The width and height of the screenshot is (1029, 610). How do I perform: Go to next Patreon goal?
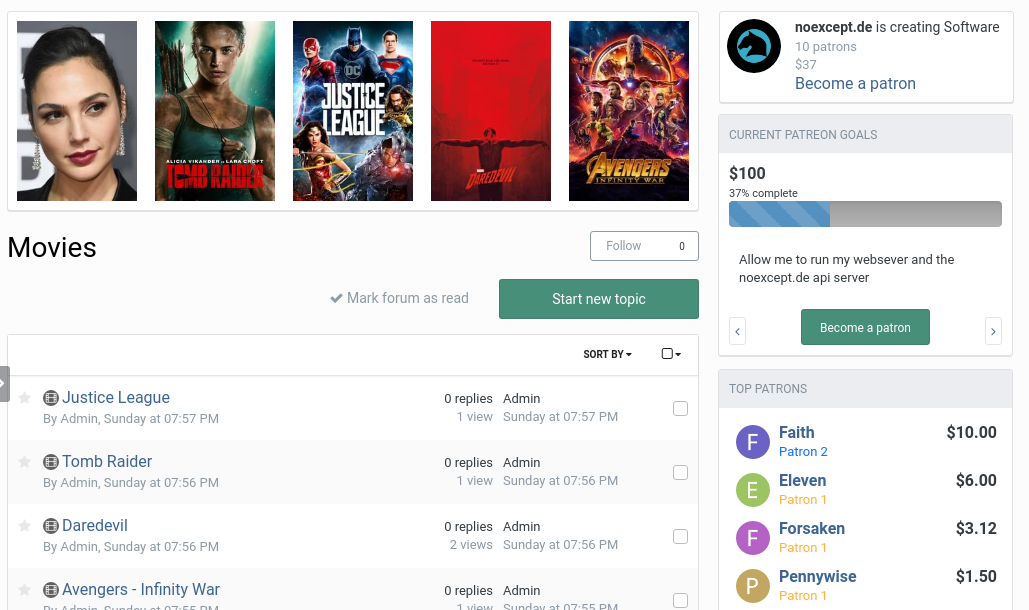pyautogui.click(x=993, y=331)
